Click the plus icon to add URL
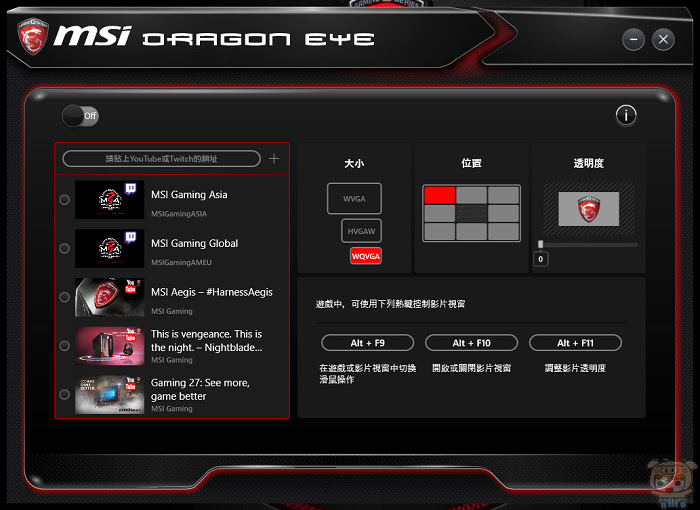Screen dimensions: 700x510 coord(274,159)
